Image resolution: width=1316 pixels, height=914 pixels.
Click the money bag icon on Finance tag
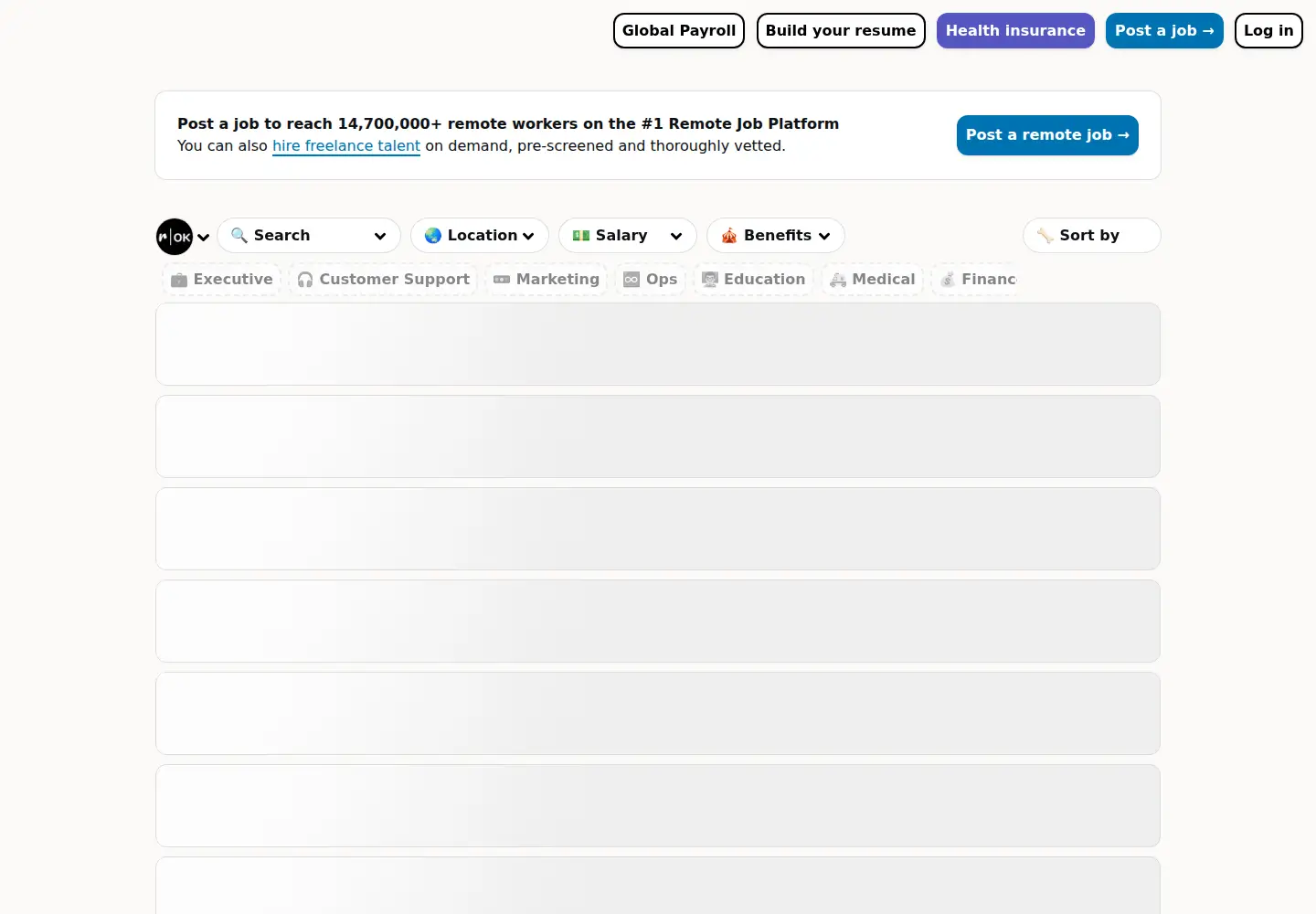(x=948, y=280)
